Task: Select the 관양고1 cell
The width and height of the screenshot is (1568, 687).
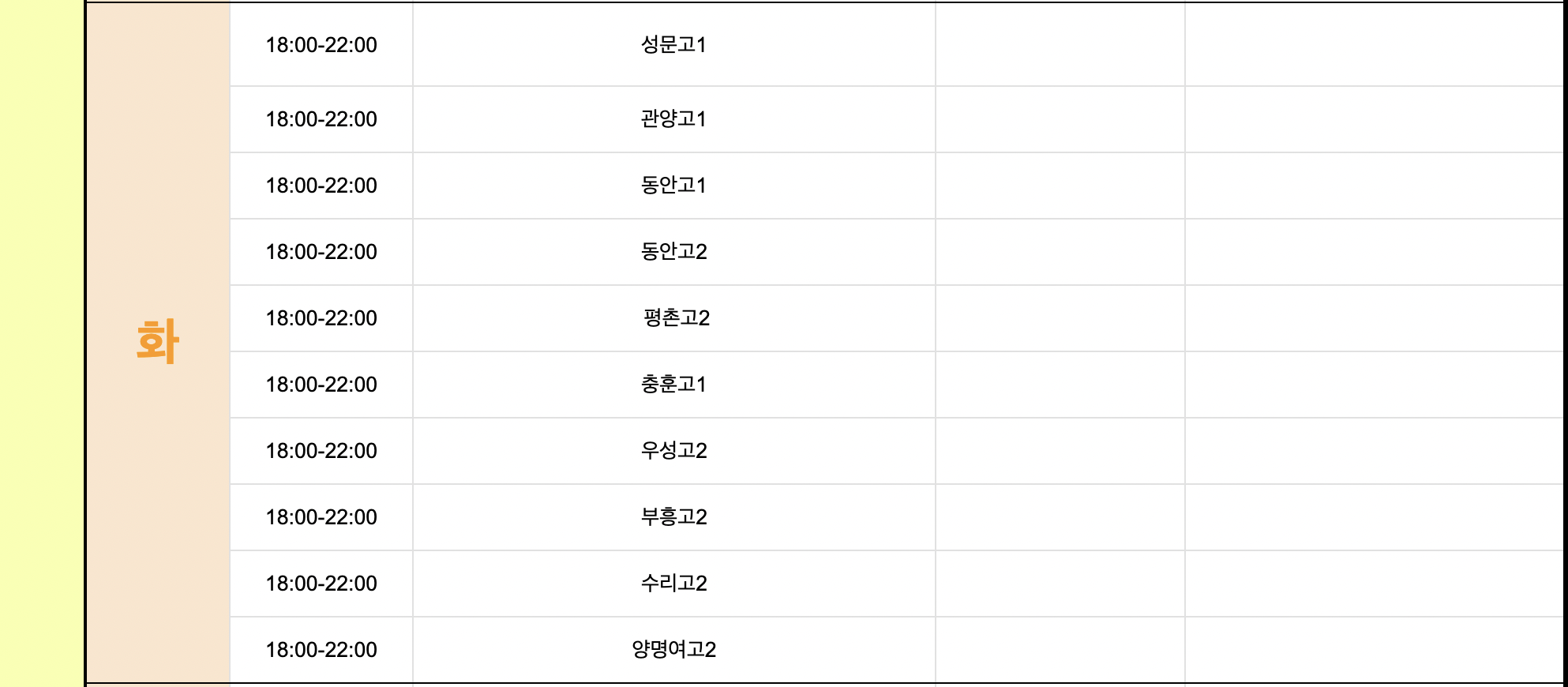Action: coord(673,119)
